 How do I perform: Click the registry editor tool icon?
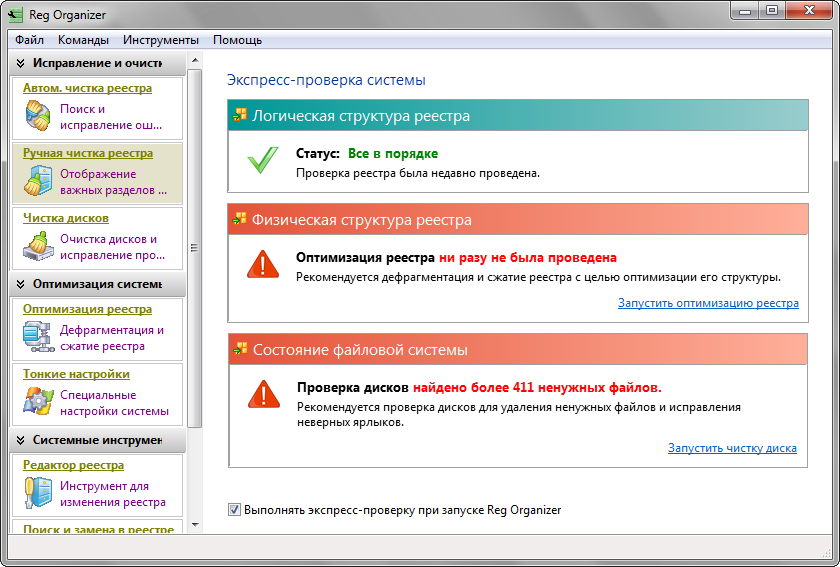(39, 493)
